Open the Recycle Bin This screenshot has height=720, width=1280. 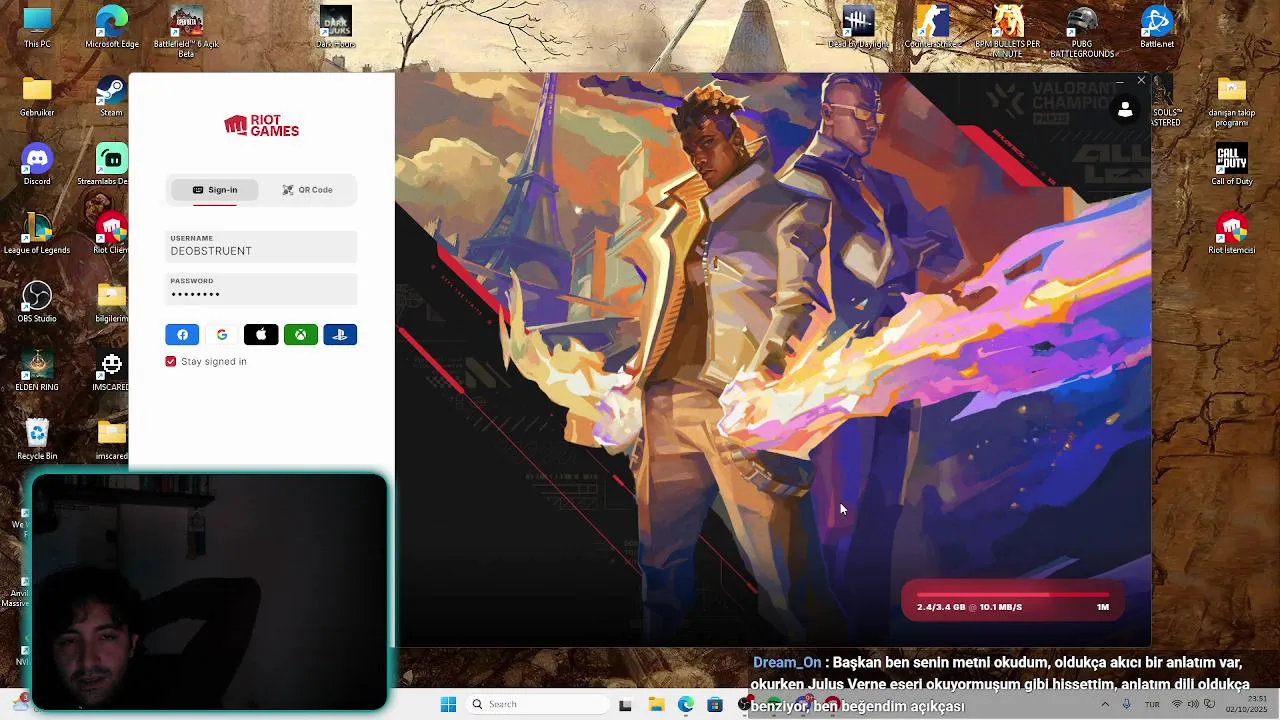tap(37, 439)
